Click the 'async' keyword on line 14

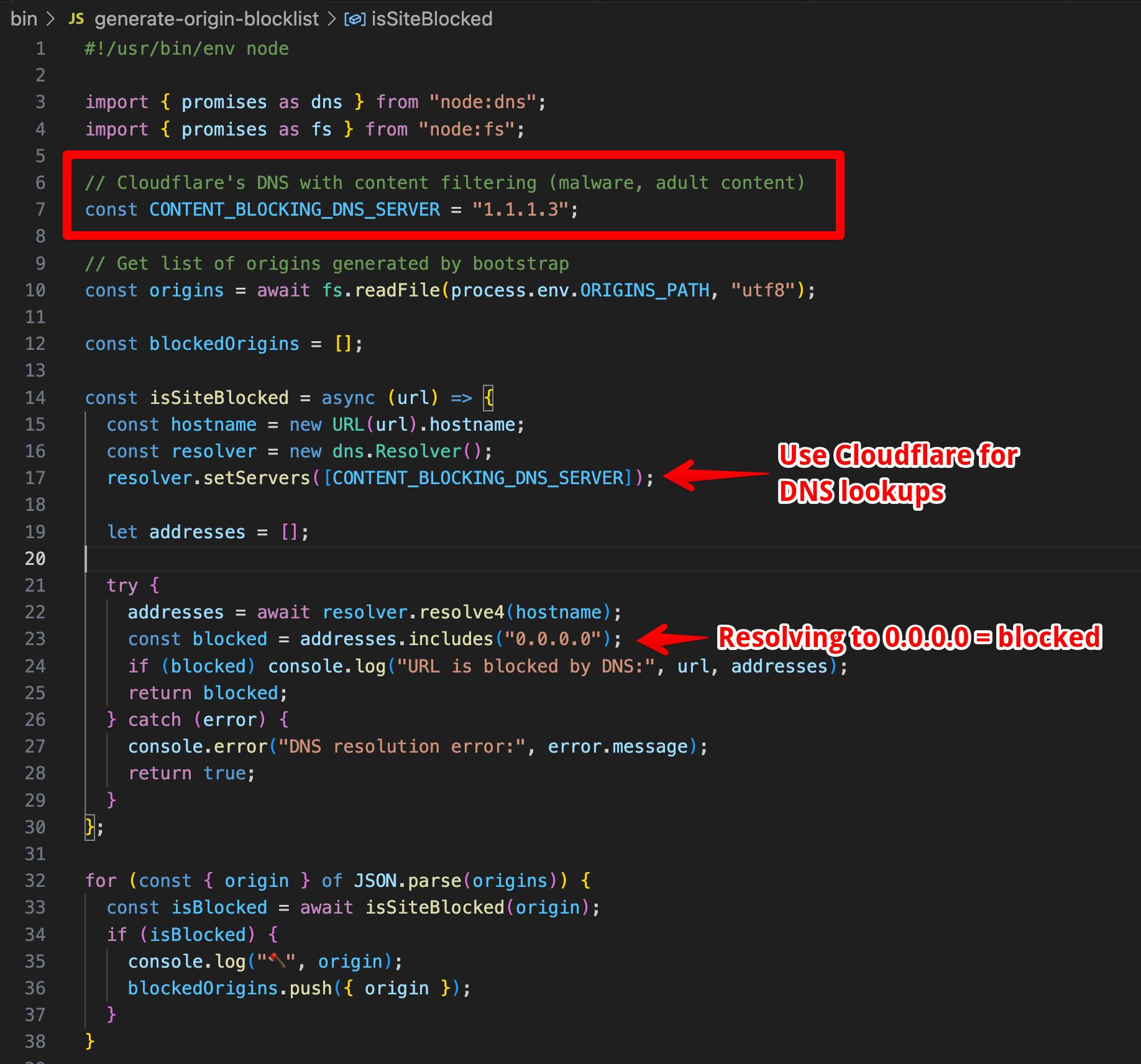(348, 398)
